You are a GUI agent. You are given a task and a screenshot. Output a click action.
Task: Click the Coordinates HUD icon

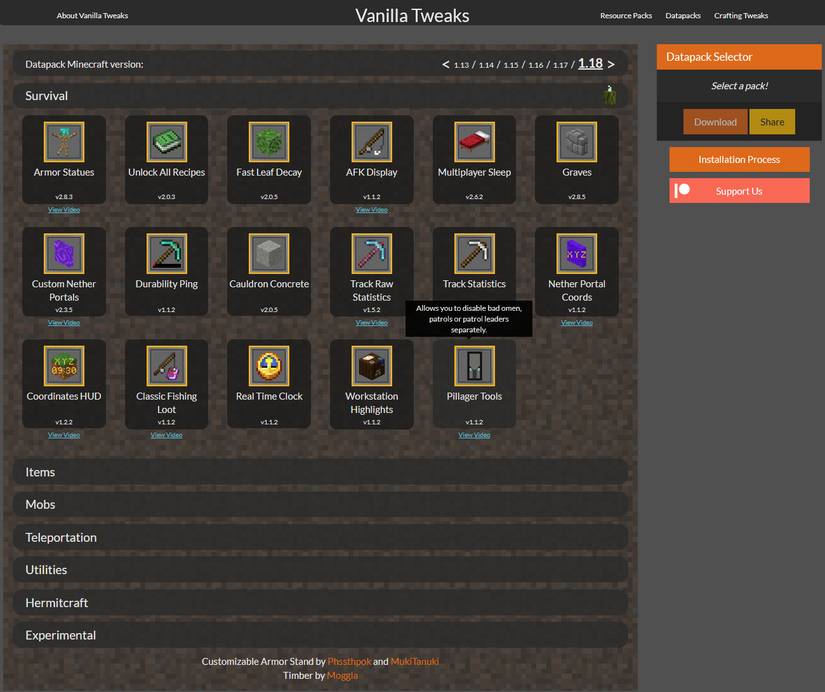(x=63, y=365)
